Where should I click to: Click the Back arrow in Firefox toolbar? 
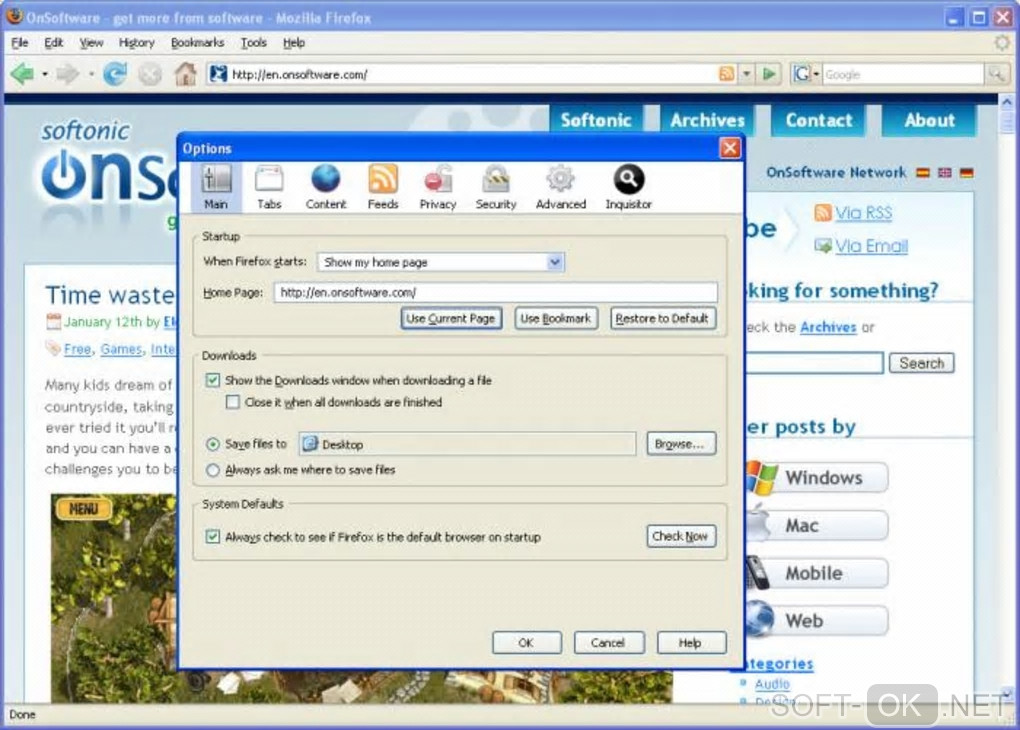point(23,74)
